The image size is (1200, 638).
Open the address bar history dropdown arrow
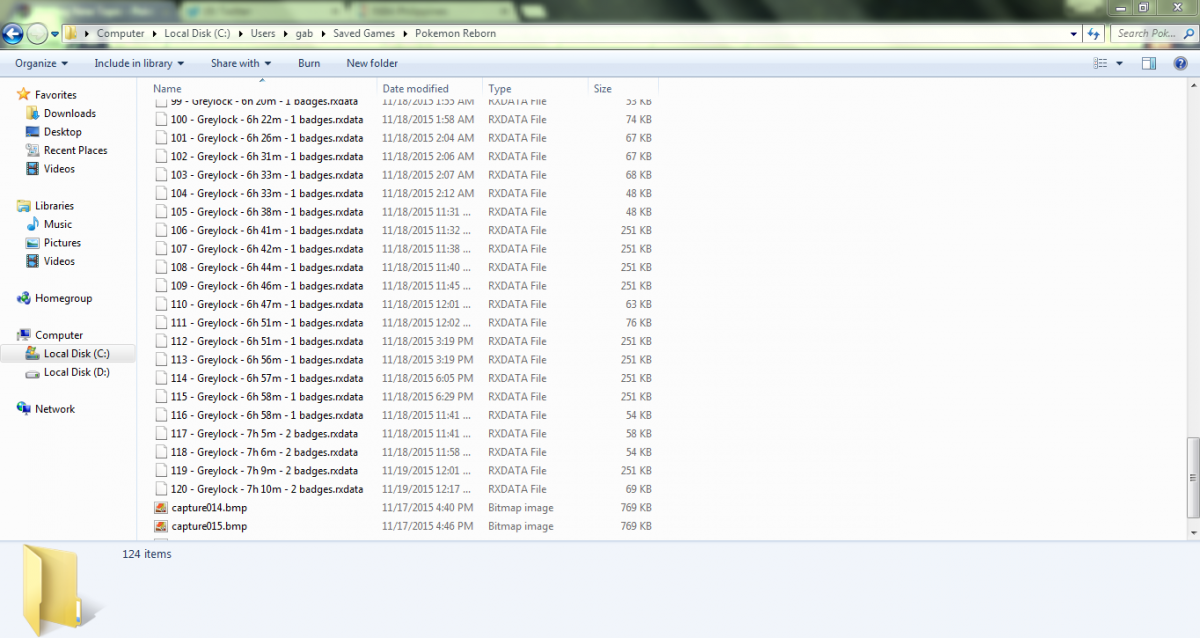[1073, 33]
